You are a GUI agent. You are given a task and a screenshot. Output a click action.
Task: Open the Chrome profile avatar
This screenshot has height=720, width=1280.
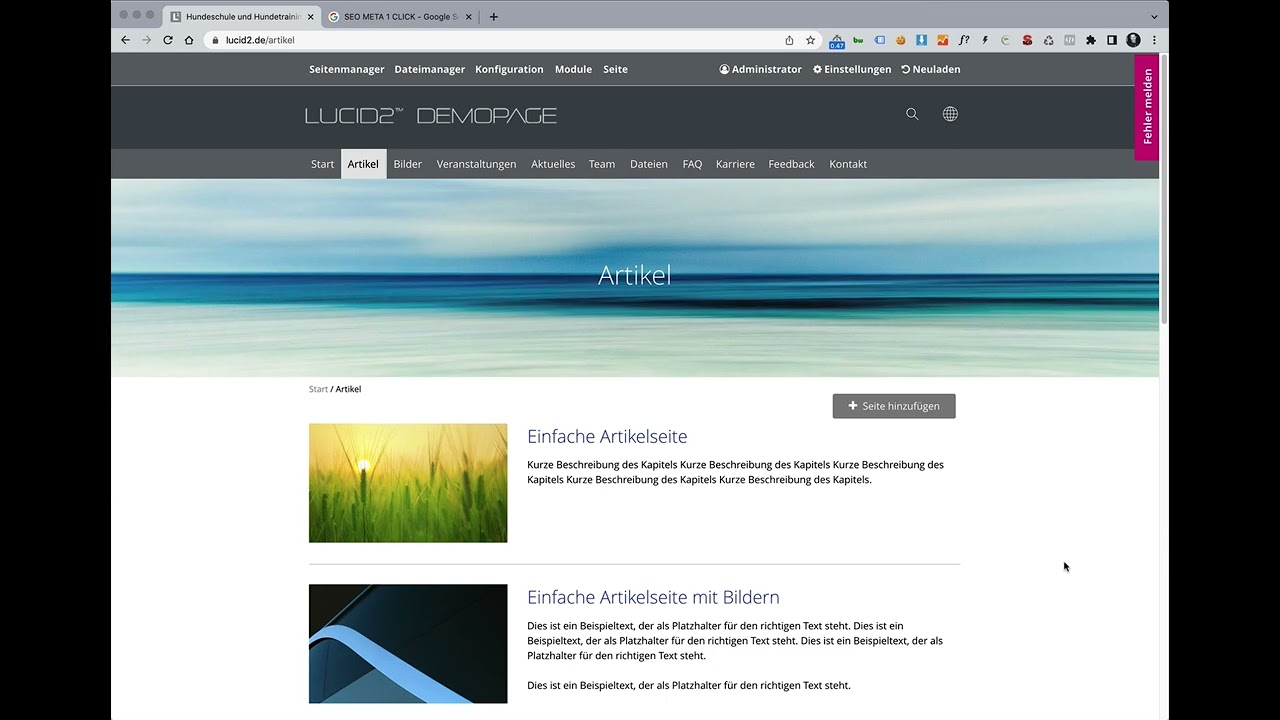pyautogui.click(x=1133, y=40)
